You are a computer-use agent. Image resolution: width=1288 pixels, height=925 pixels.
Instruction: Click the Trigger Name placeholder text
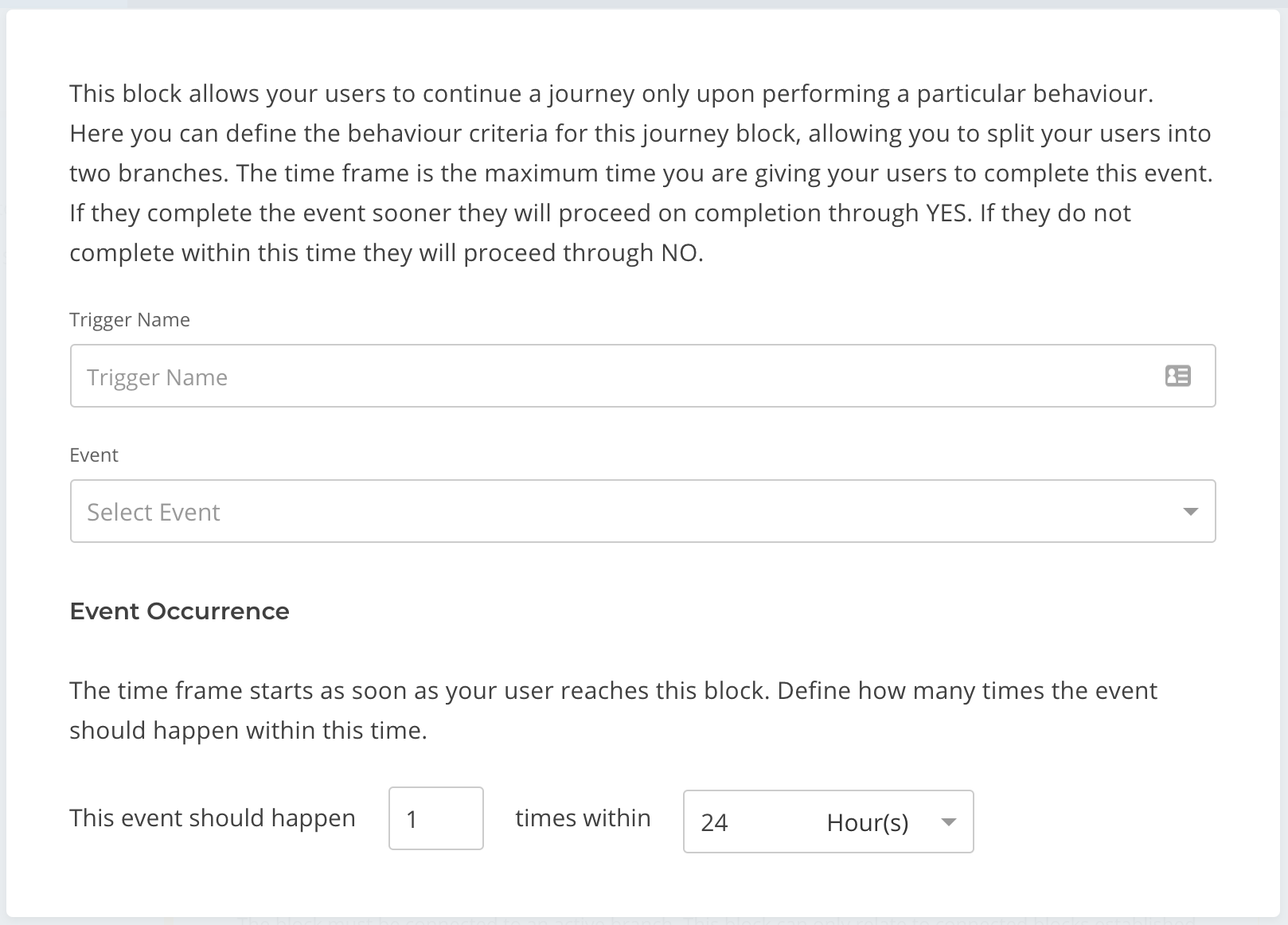(x=157, y=377)
